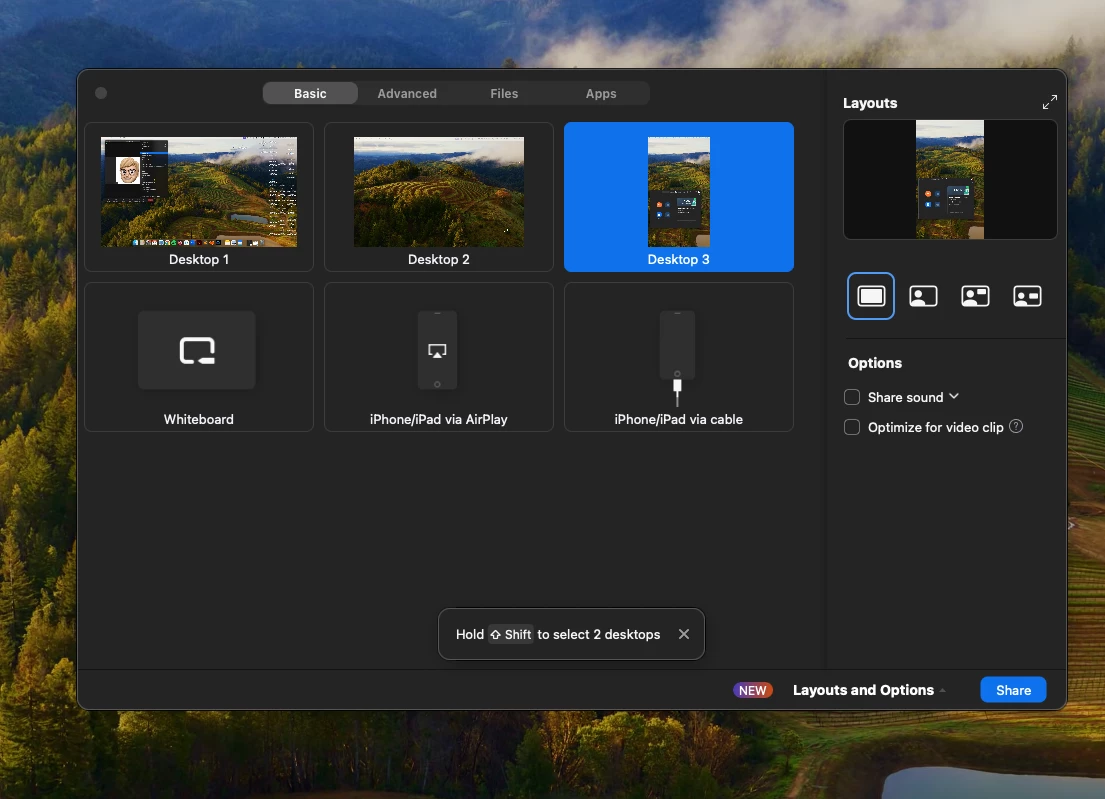Viewport: 1105px width, 799px height.
Task: Collapse the Layouts and Options panel
Action: pyautogui.click(x=869, y=690)
